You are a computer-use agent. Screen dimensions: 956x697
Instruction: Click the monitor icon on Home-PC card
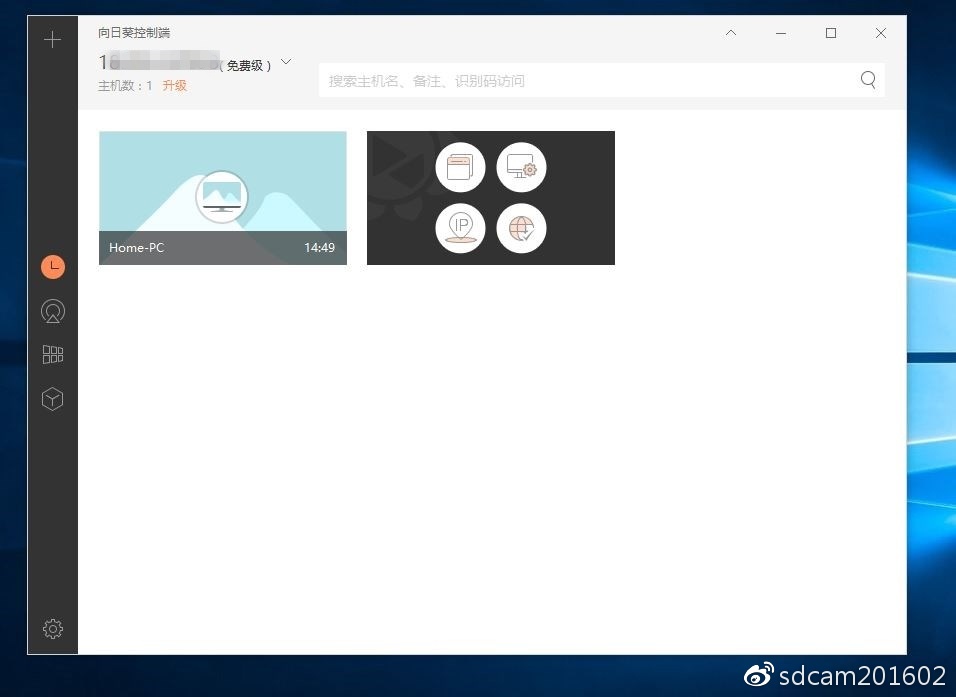click(222, 197)
